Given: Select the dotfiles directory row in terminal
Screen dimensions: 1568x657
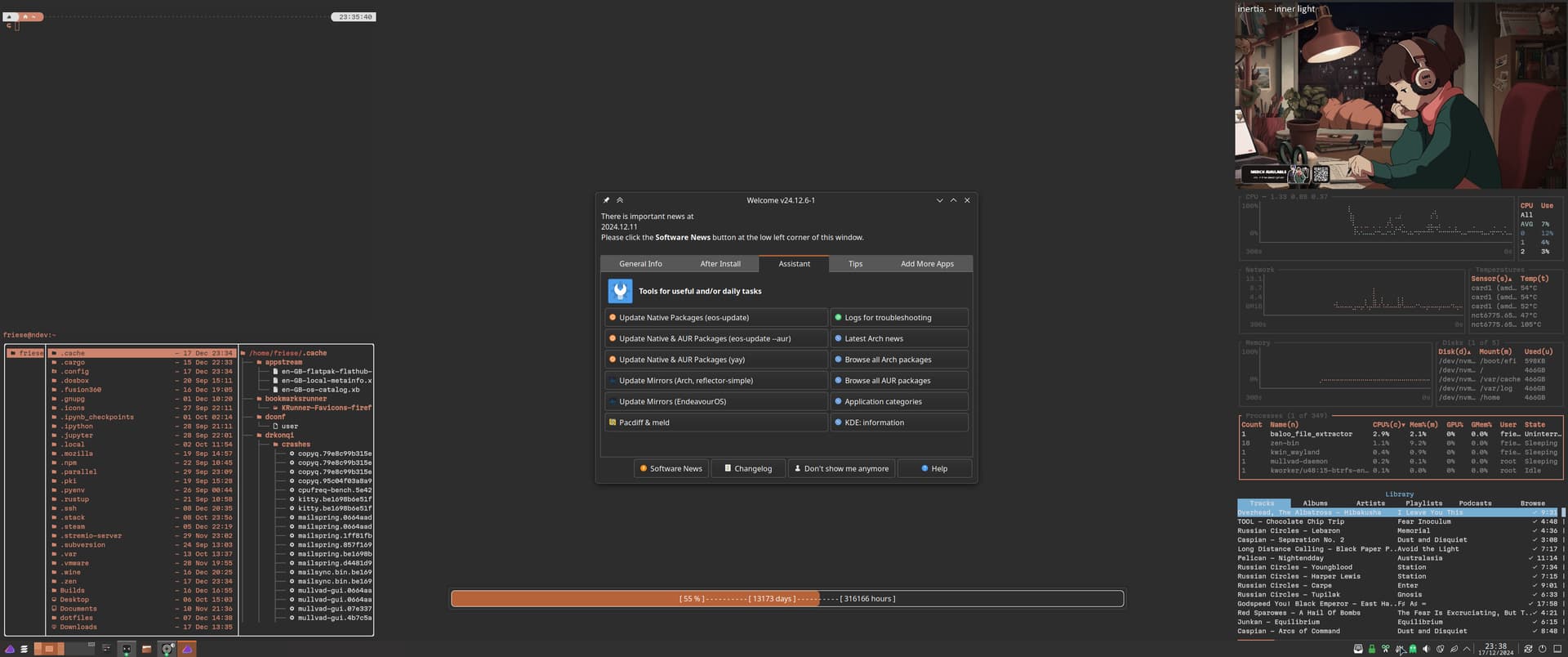Looking at the screenshot, I should (142, 619).
